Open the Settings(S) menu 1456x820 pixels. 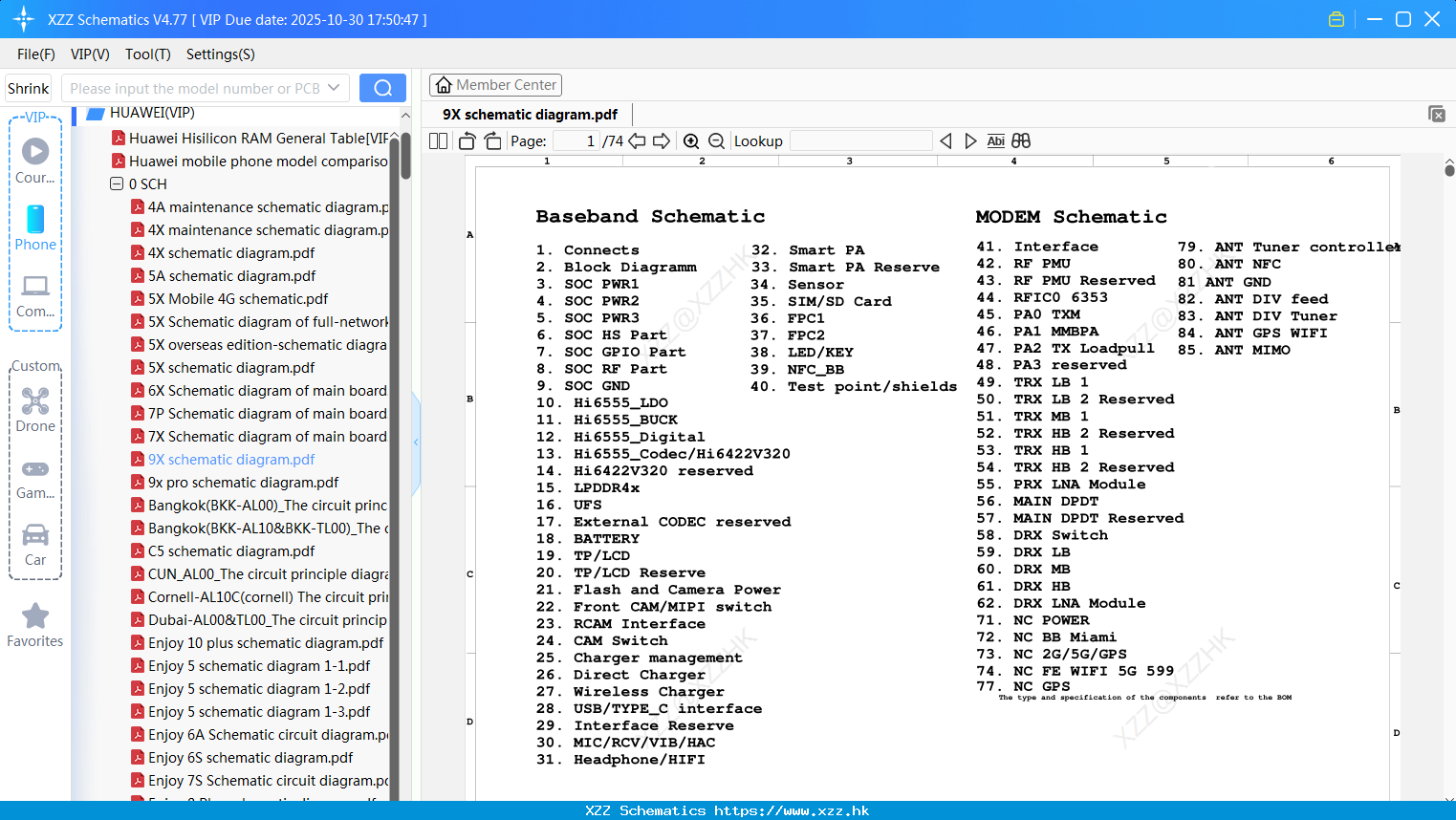tap(221, 54)
